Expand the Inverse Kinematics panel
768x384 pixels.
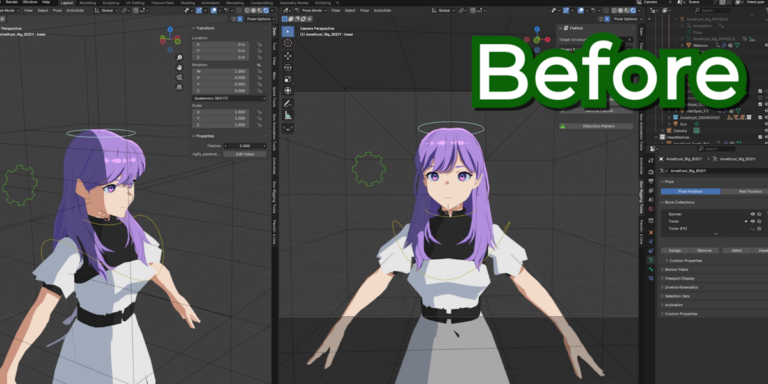coord(681,287)
